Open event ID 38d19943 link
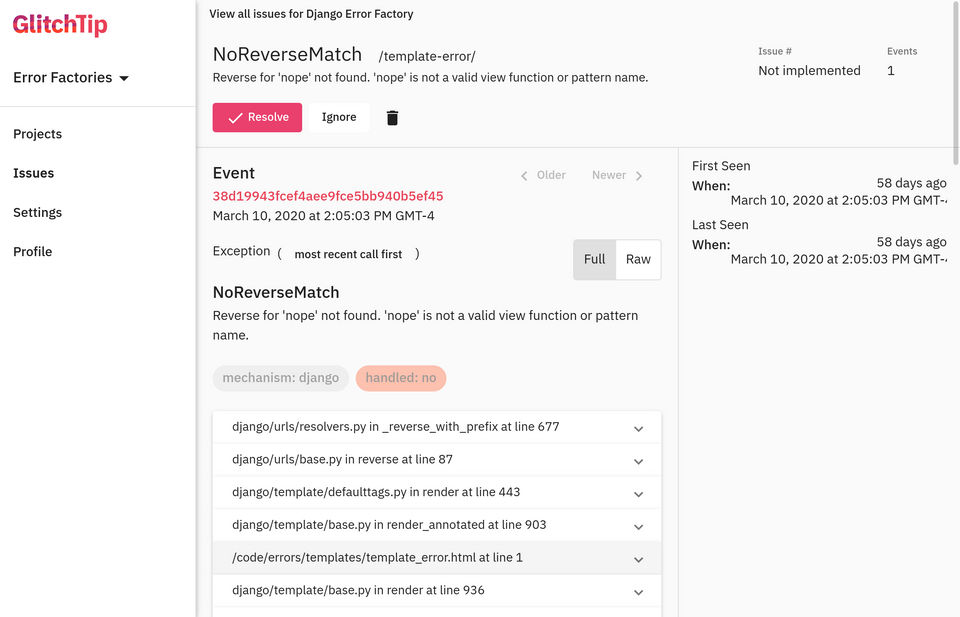The height and width of the screenshot is (617, 960). (x=328, y=196)
